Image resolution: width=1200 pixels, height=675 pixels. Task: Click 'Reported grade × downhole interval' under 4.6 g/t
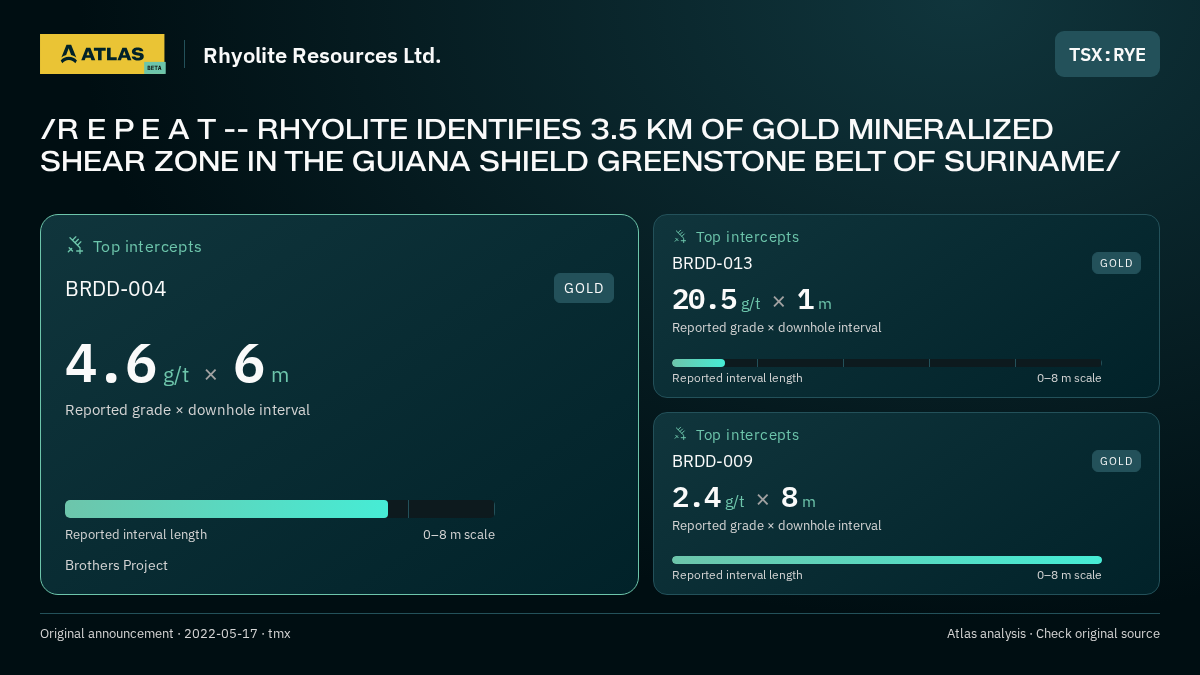(x=187, y=410)
